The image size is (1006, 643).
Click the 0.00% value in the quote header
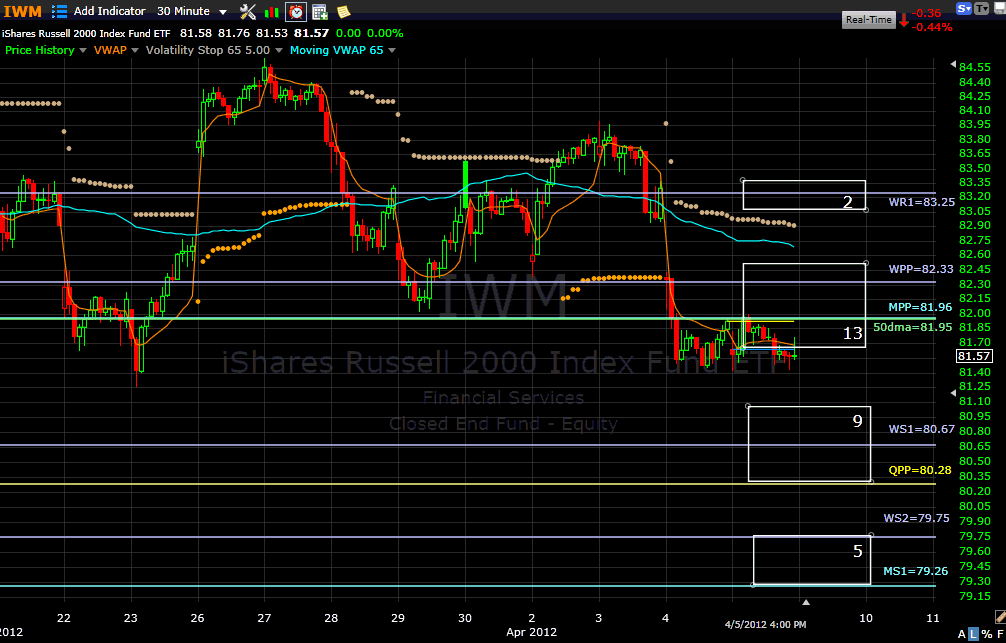pos(385,33)
